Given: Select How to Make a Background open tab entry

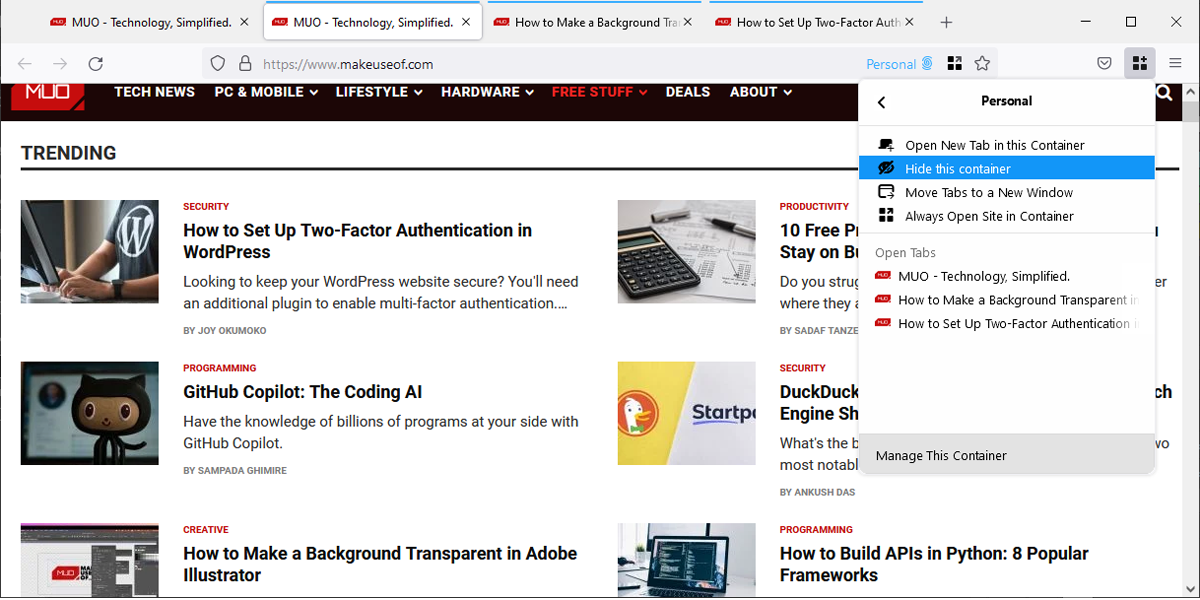Looking at the screenshot, I should coord(1007,300).
